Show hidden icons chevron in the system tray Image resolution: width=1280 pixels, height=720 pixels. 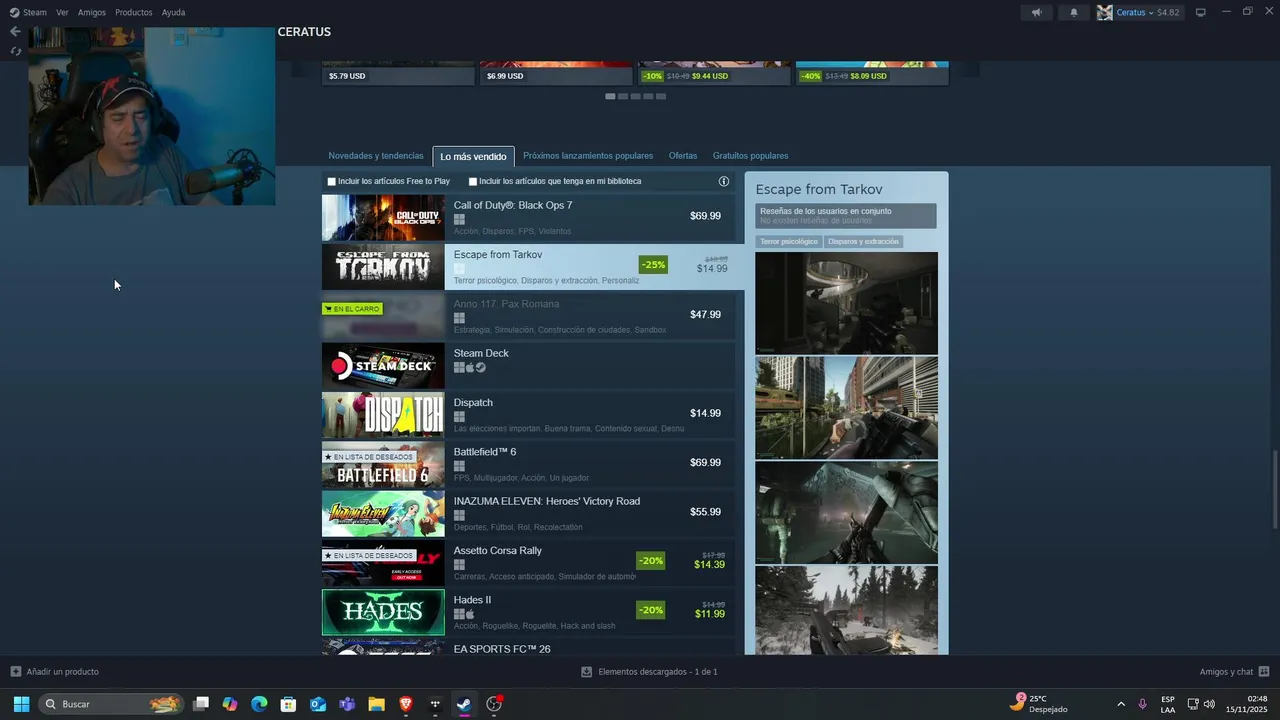tap(1121, 704)
